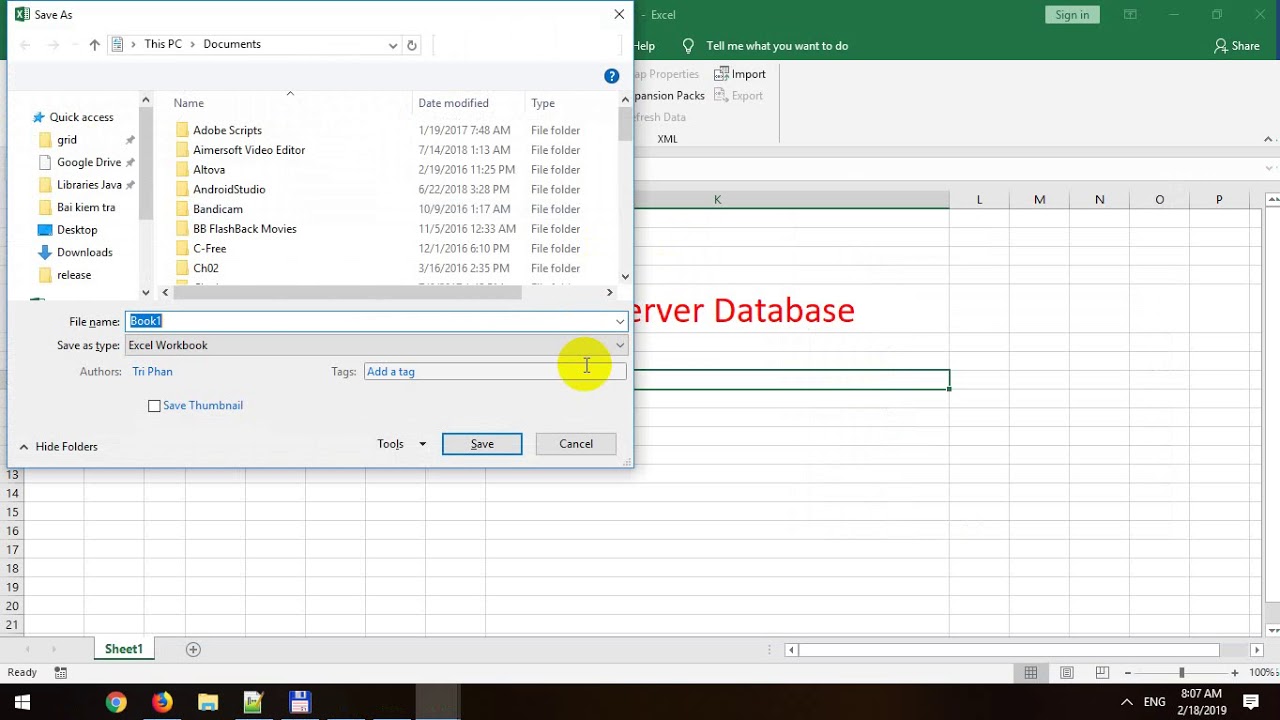Switch to Page Layout view icon
The image size is (1280, 720).
(1067, 673)
